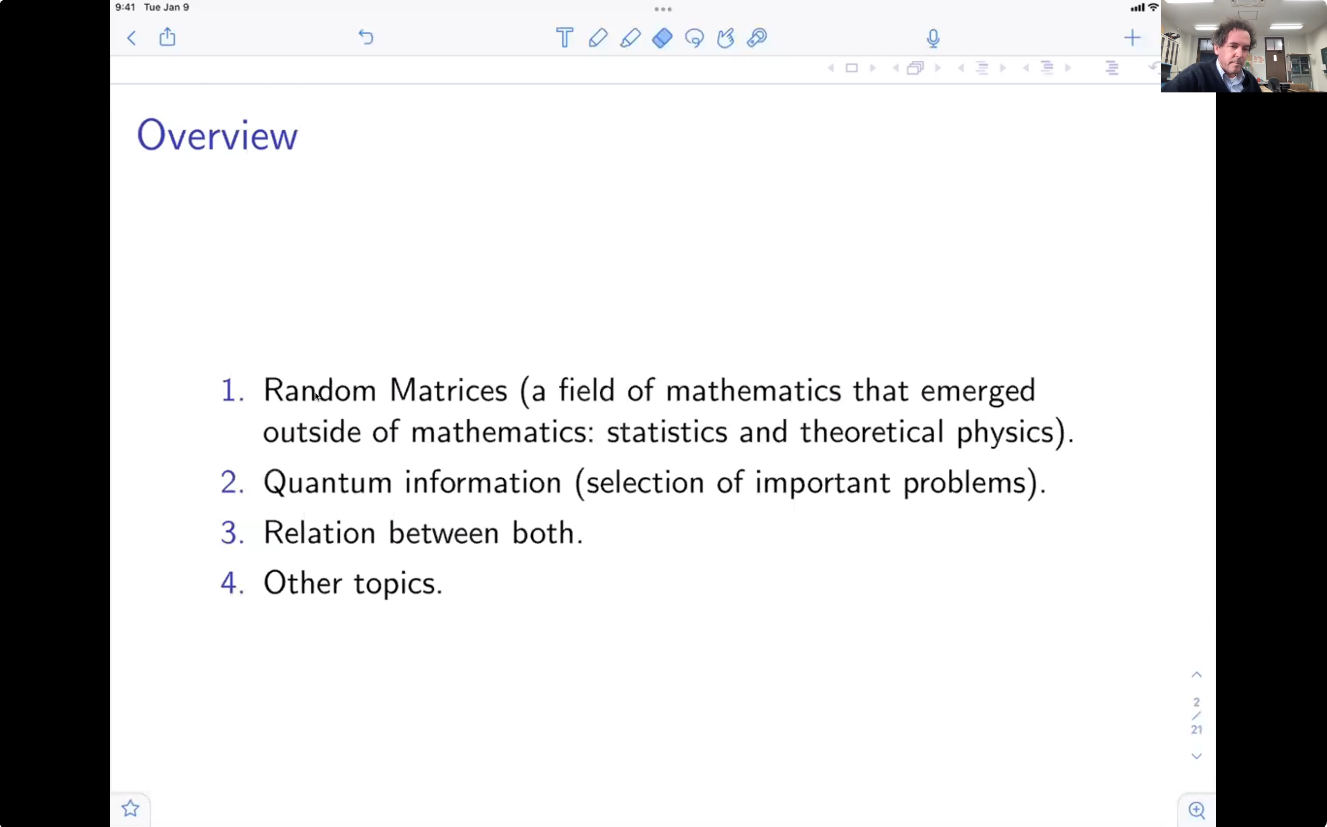The height and width of the screenshot is (827, 1327).
Task: Click Beamer previous slide arrow
Action: (x=830, y=68)
